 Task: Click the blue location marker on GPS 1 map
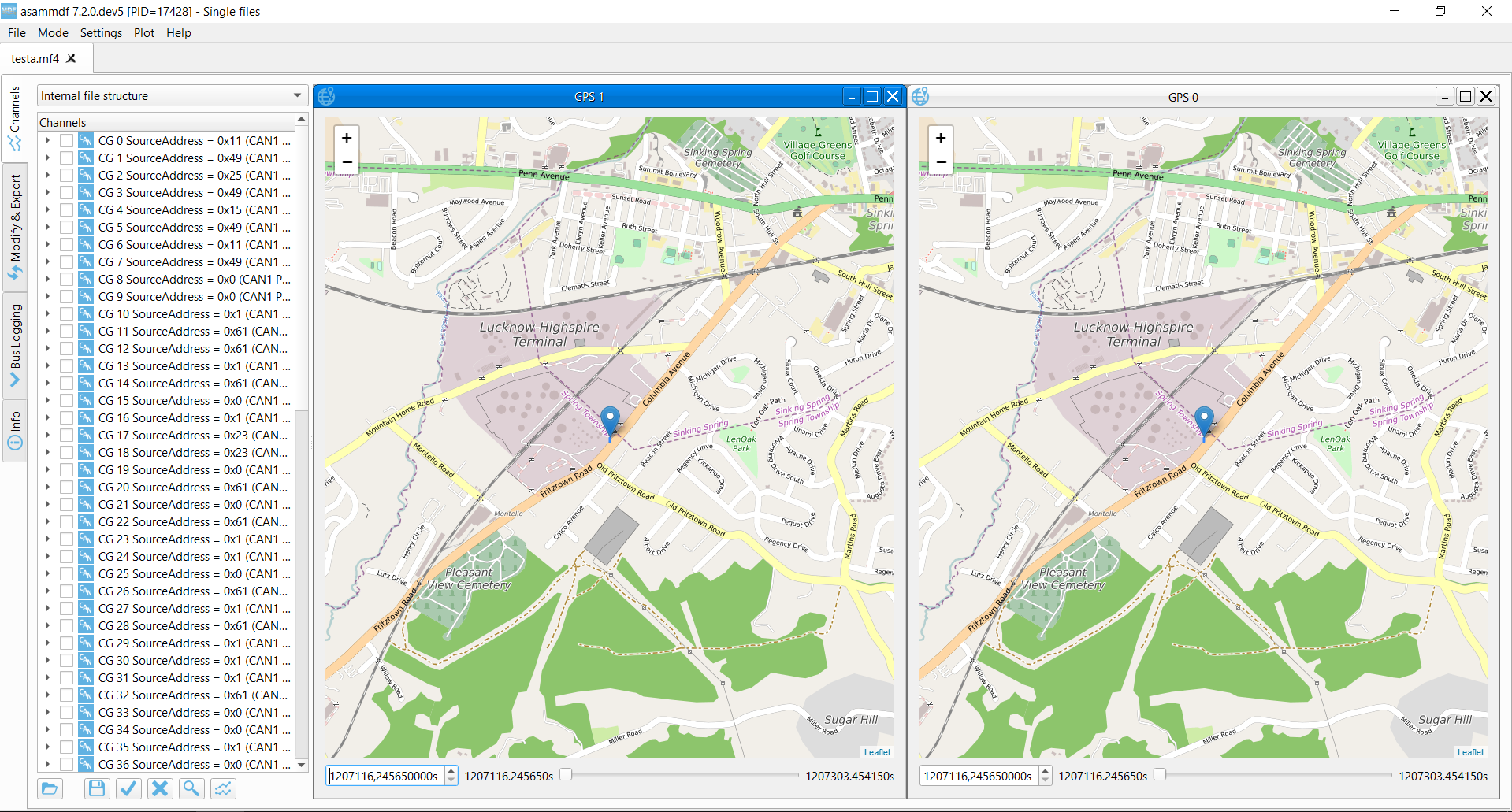tap(610, 421)
